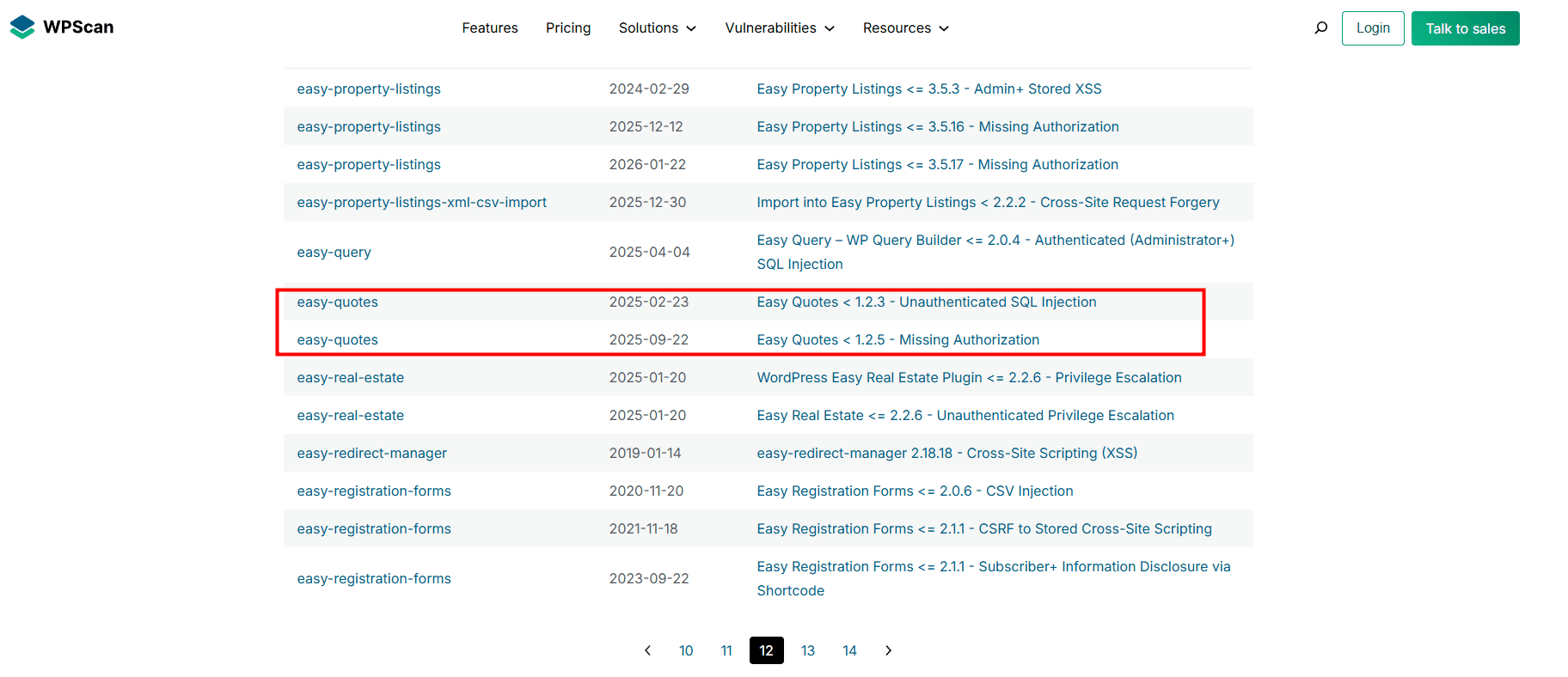Viewport: 1568px width, 677px height.
Task: Open the search magnifier icon
Action: pos(1320,28)
